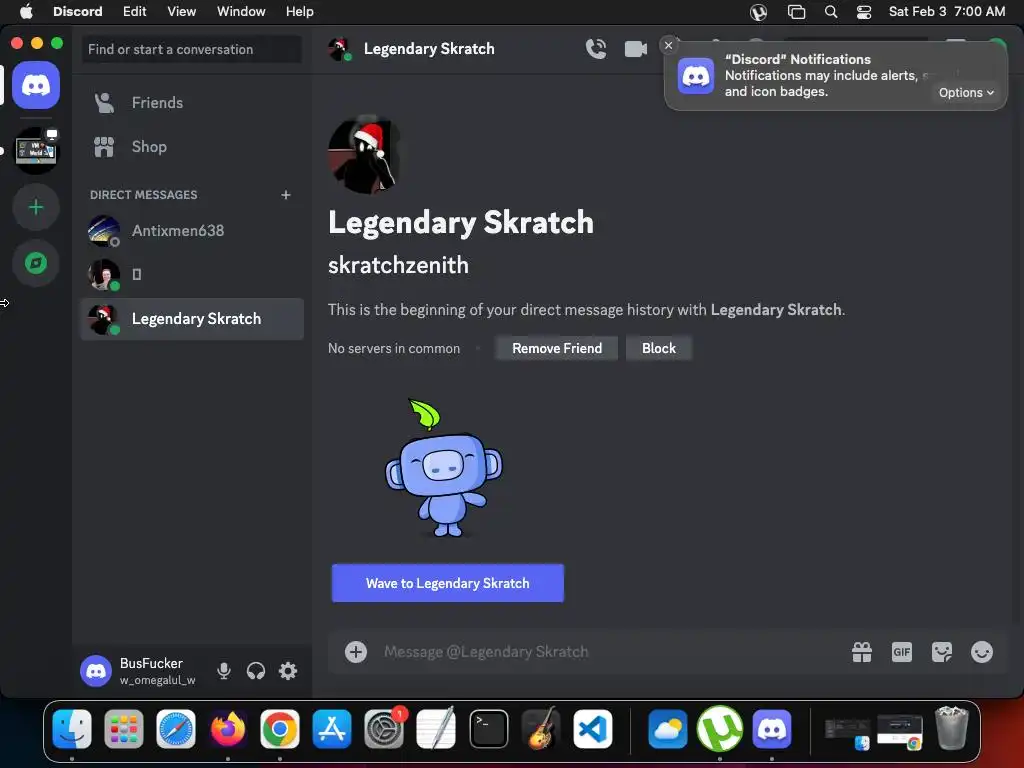Open Visual Studio Code from the Dock
The height and width of the screenshot is (768, 1024).
pos(593,729)
